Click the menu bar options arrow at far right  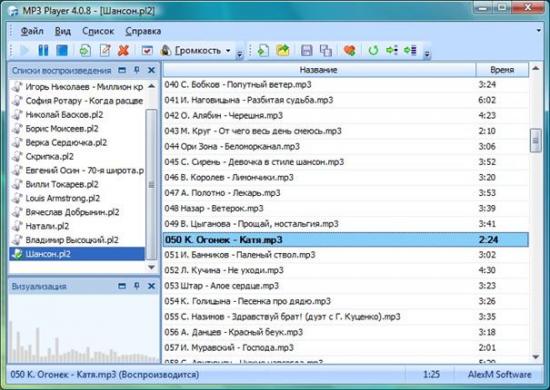click(539, 31)
